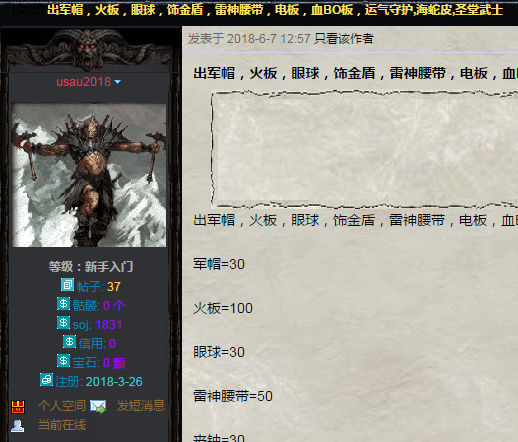Click the barbarian avatar image
Image resolution: width=518 pixels, height=442 pixels.
click(89, 175)
